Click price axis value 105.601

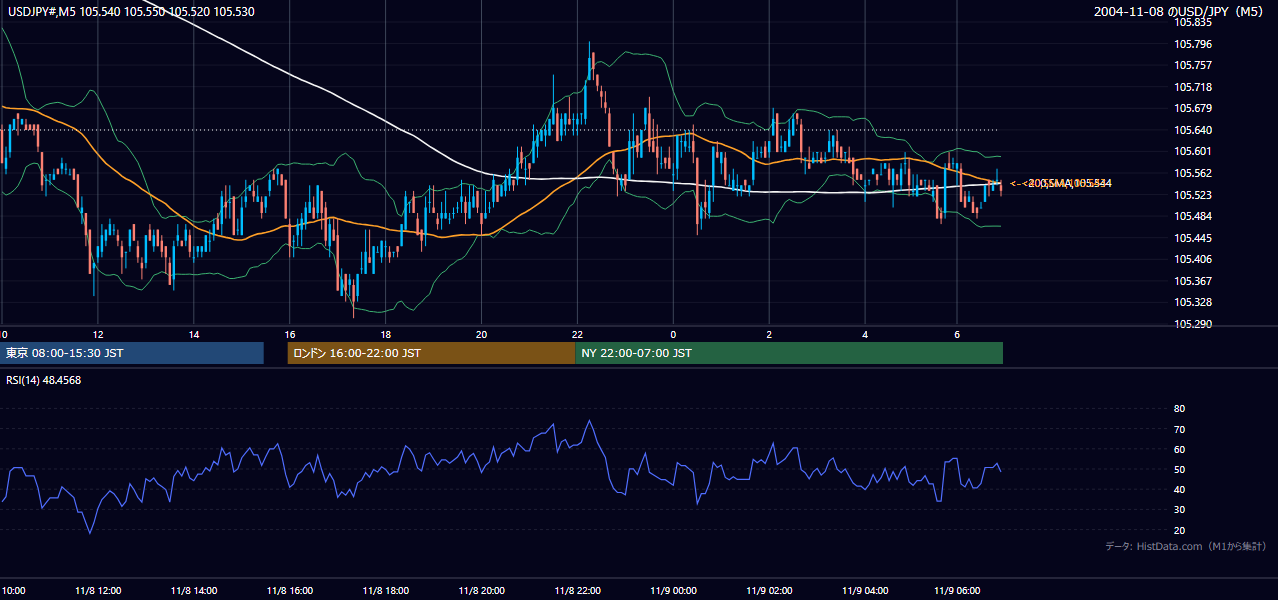[1193, 152]
